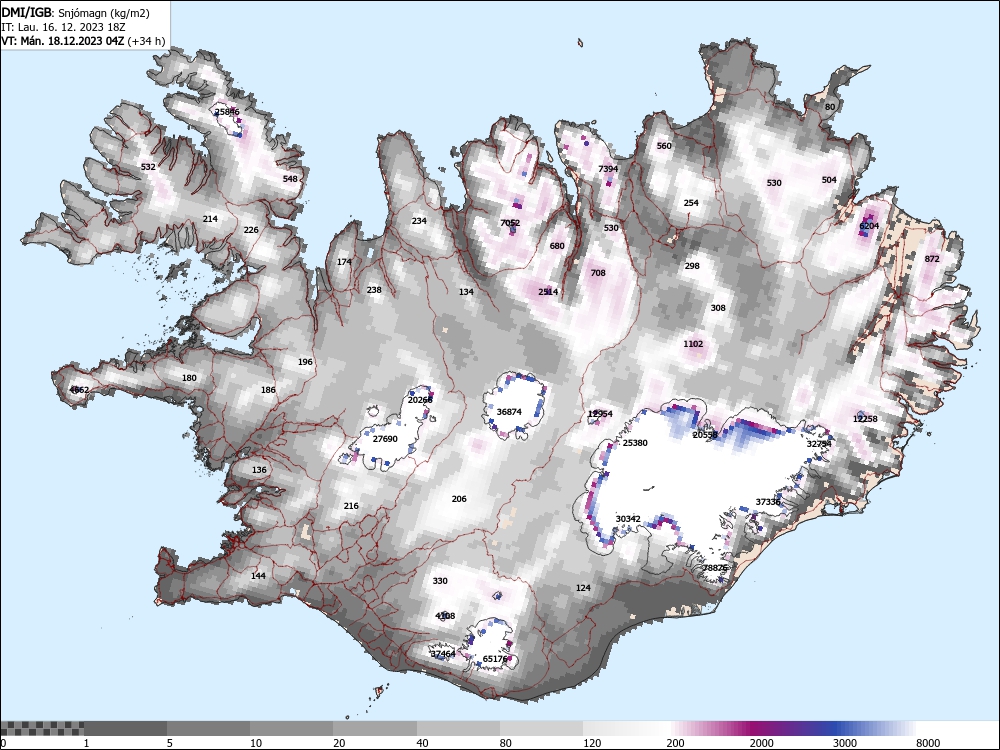Viewport: 1000px width, 750px height.
Task: Click the map value 298
Action: pos(692,266)
